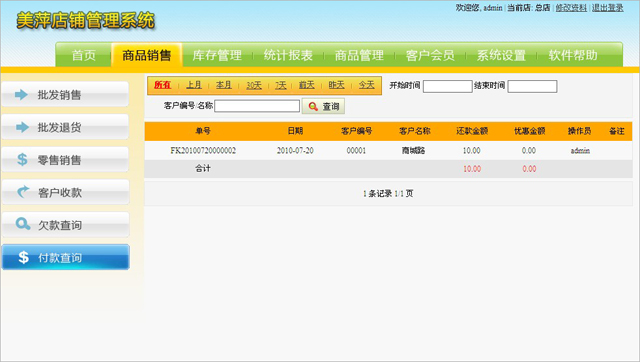Screen dimensions: 640x362
Task: Click customer number 00001
Action: click(x=356, y=151)
